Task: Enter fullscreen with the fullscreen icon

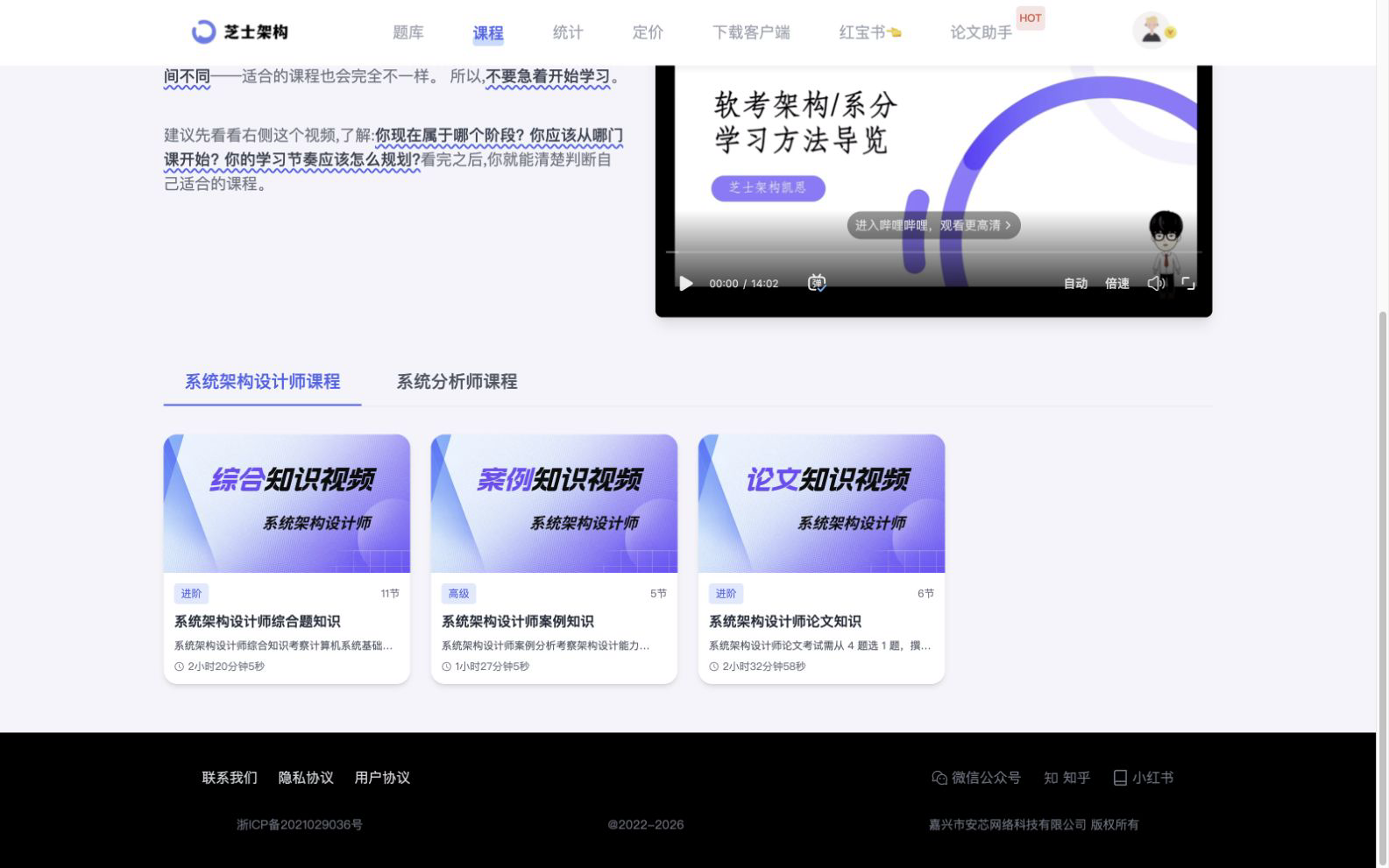Action: click(x=1188, y=283)
